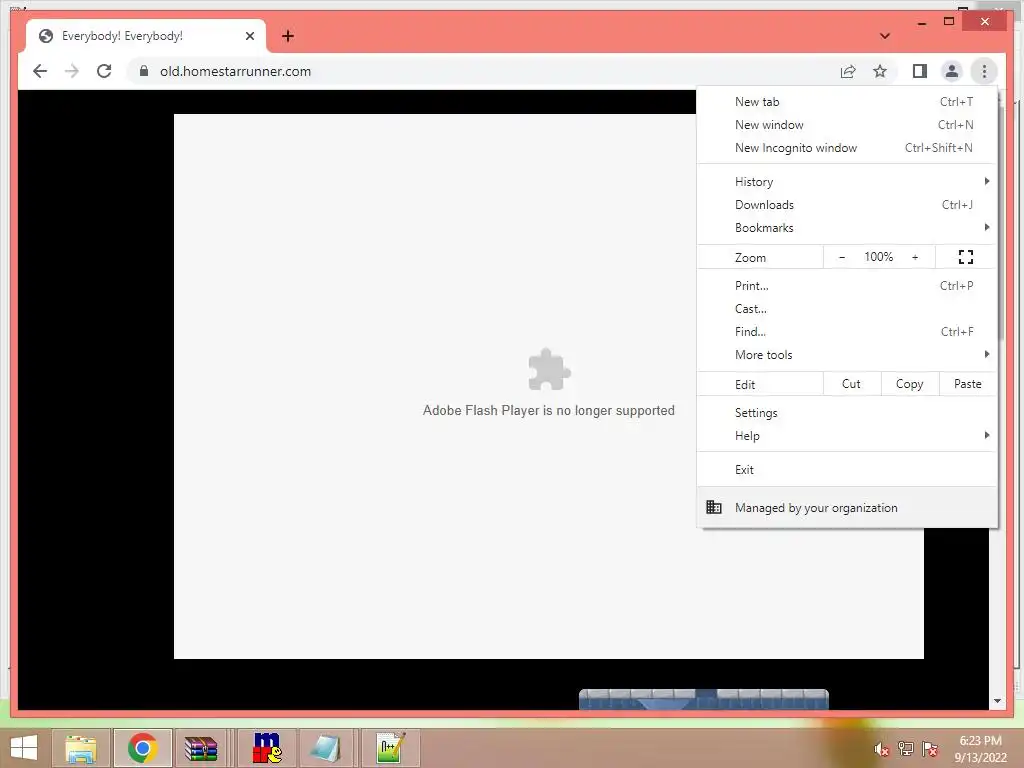Click the 100% zoom value

coord(878,257)
